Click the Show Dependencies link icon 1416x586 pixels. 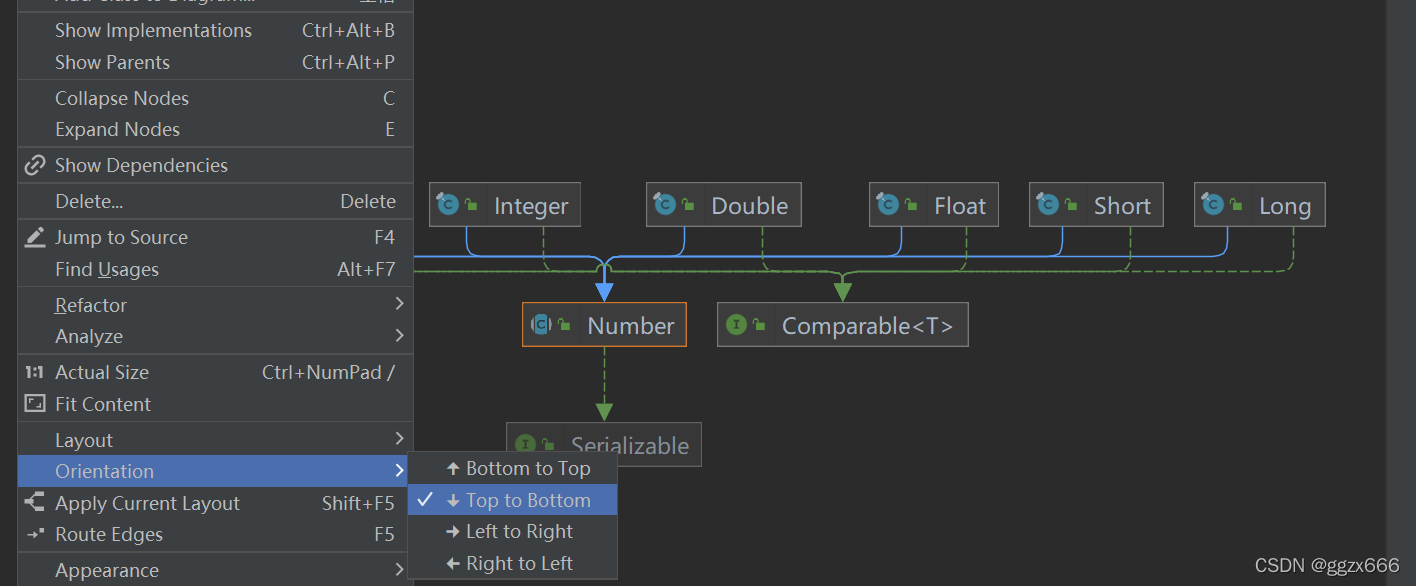[x=35, y=165]
